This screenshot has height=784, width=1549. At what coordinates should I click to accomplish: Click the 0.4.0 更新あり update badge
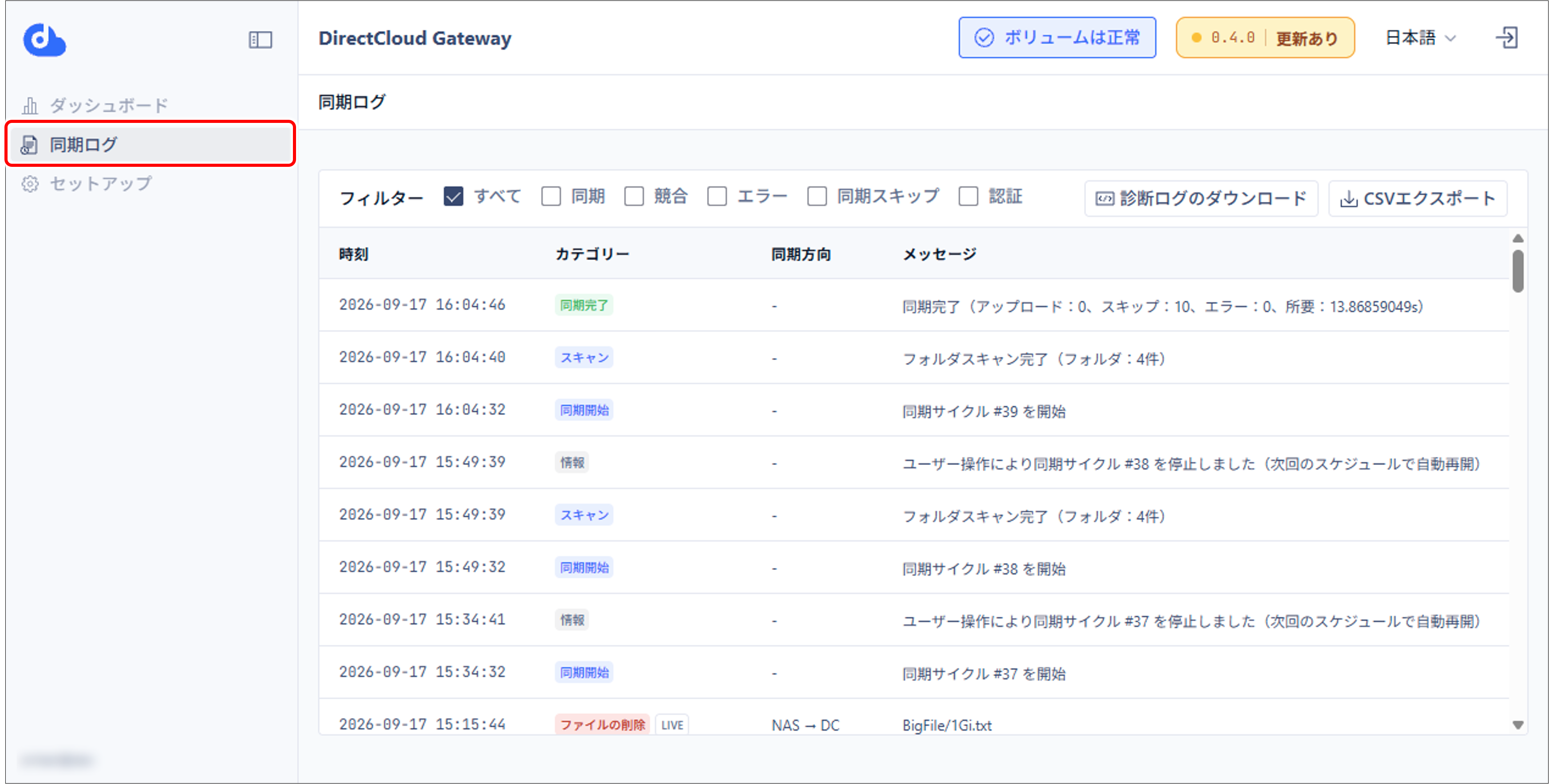tap(1265, 37)
